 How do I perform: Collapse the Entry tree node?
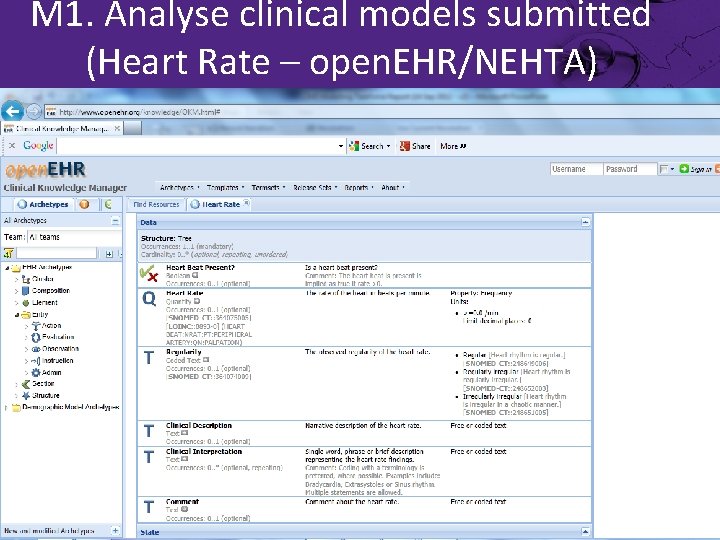click(x=17, y=315)
